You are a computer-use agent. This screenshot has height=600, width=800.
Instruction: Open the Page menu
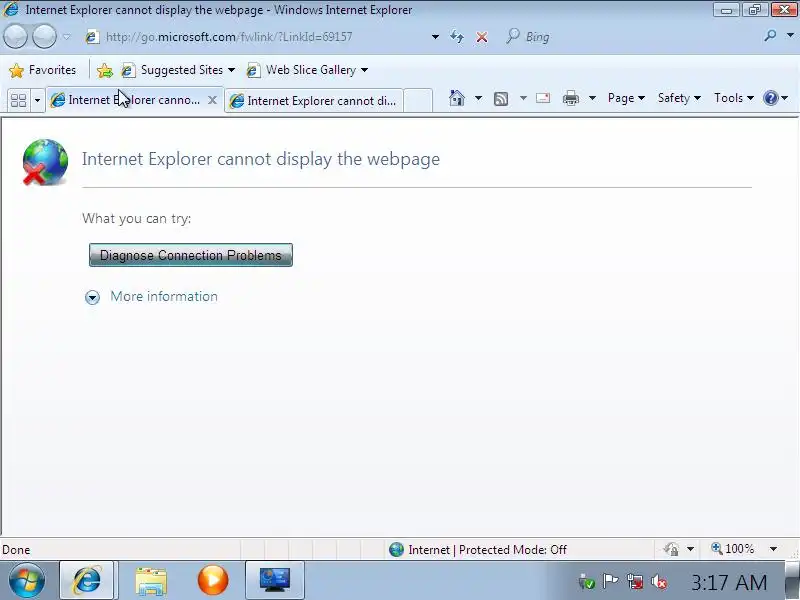[x=626, y=98]
